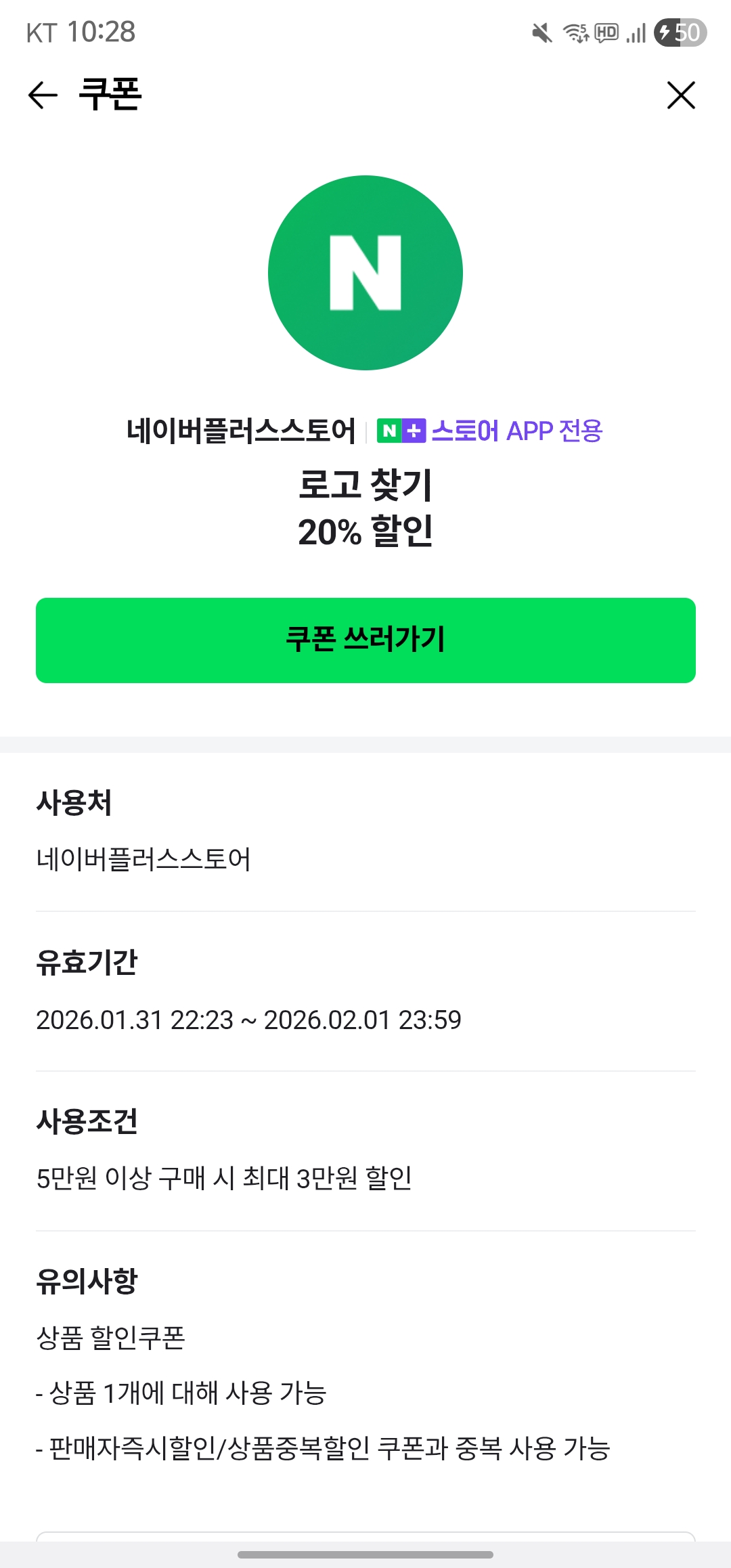Tap the green Naver N logo
Screen dimensions: 731x1568
(365, 273)
